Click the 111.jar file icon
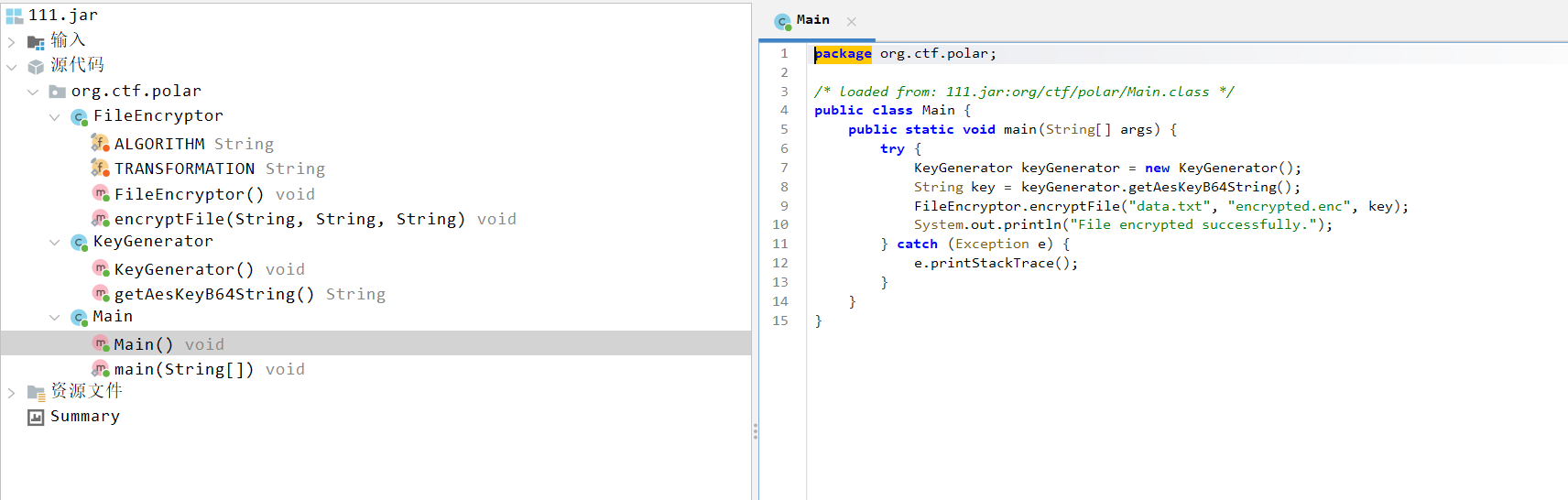1568x500 pixels. click(x=14, y=16)
